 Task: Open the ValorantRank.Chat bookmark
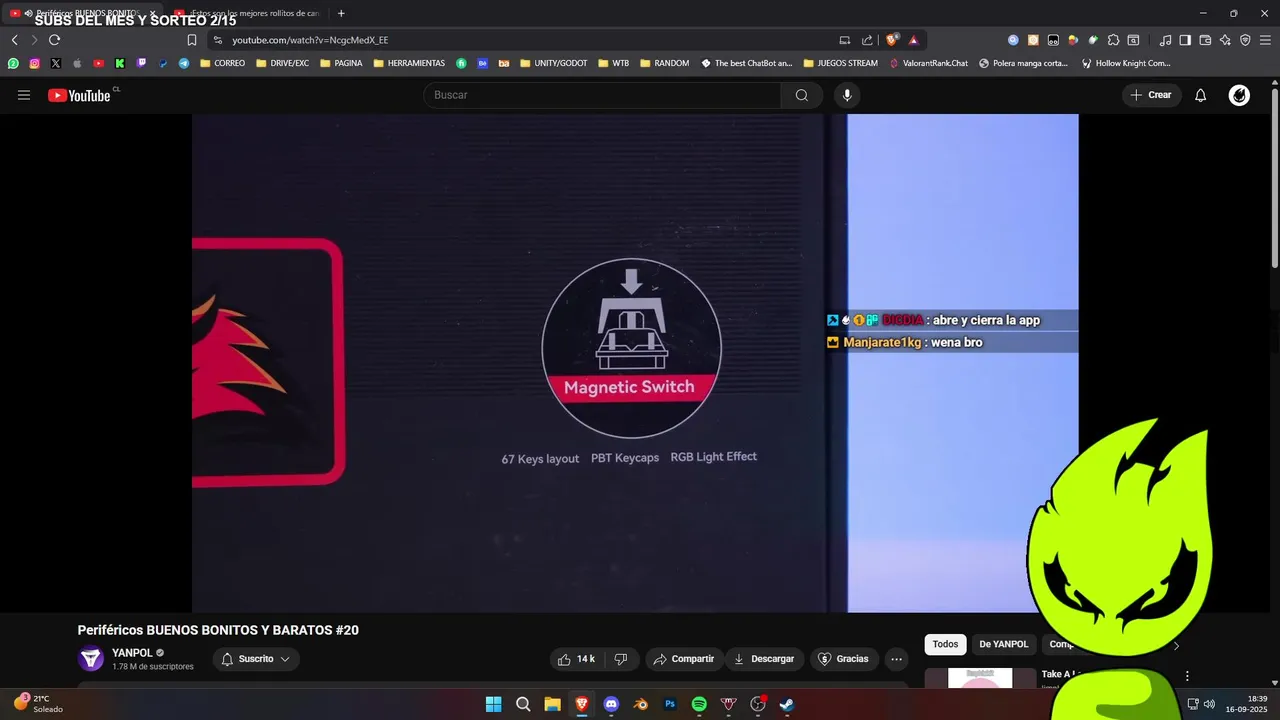tap(928, 63)
